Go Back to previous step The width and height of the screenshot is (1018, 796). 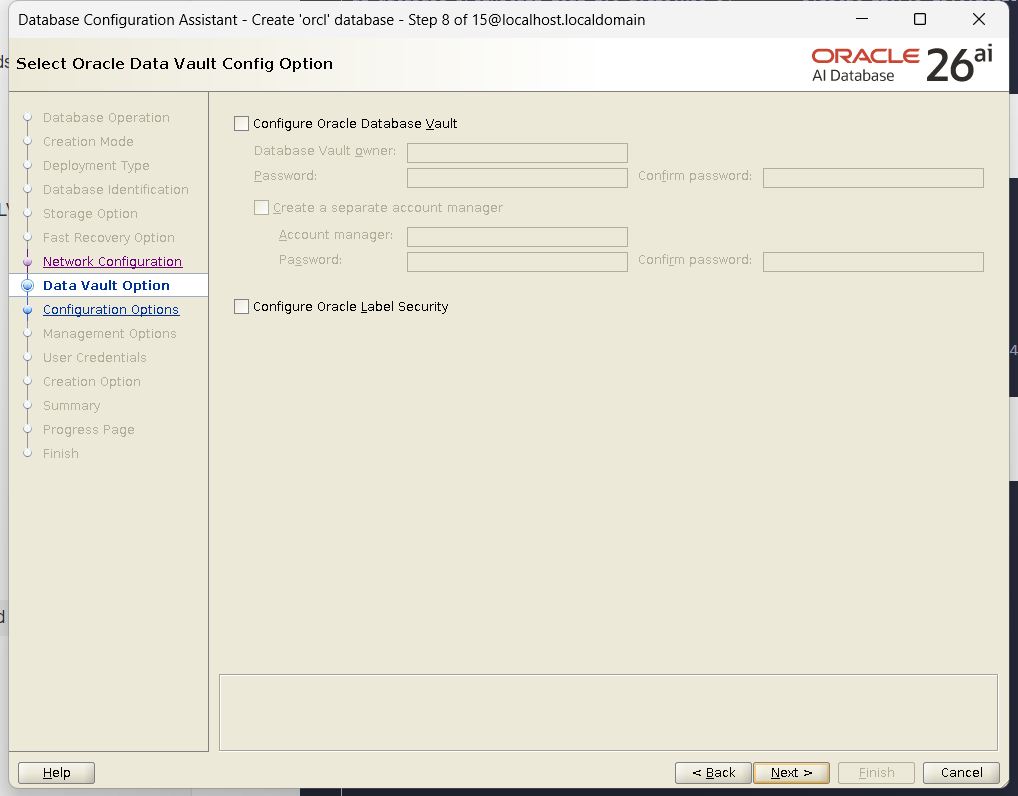[x=713, y=773]
